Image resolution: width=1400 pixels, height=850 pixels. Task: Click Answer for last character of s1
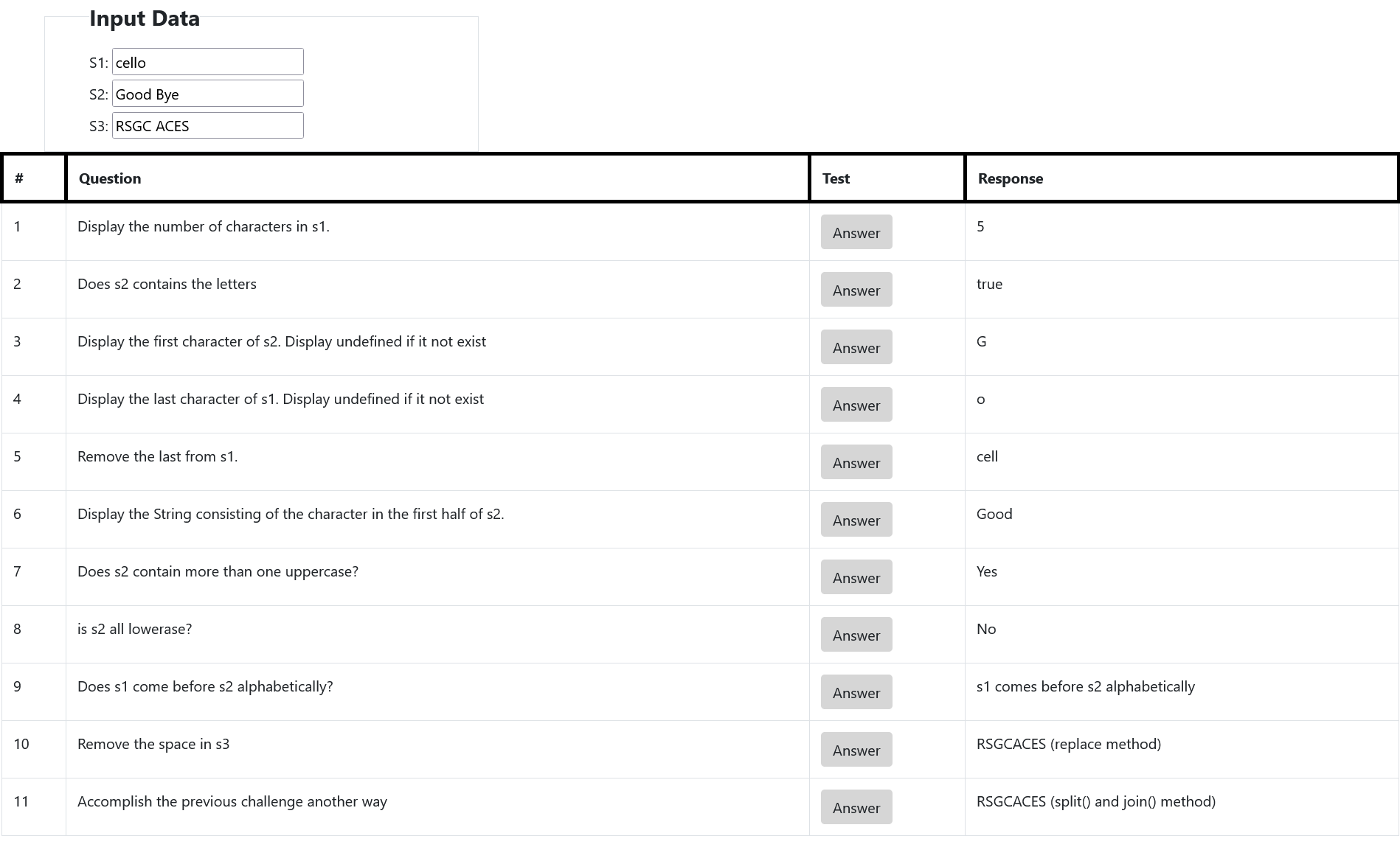[856, 405]
